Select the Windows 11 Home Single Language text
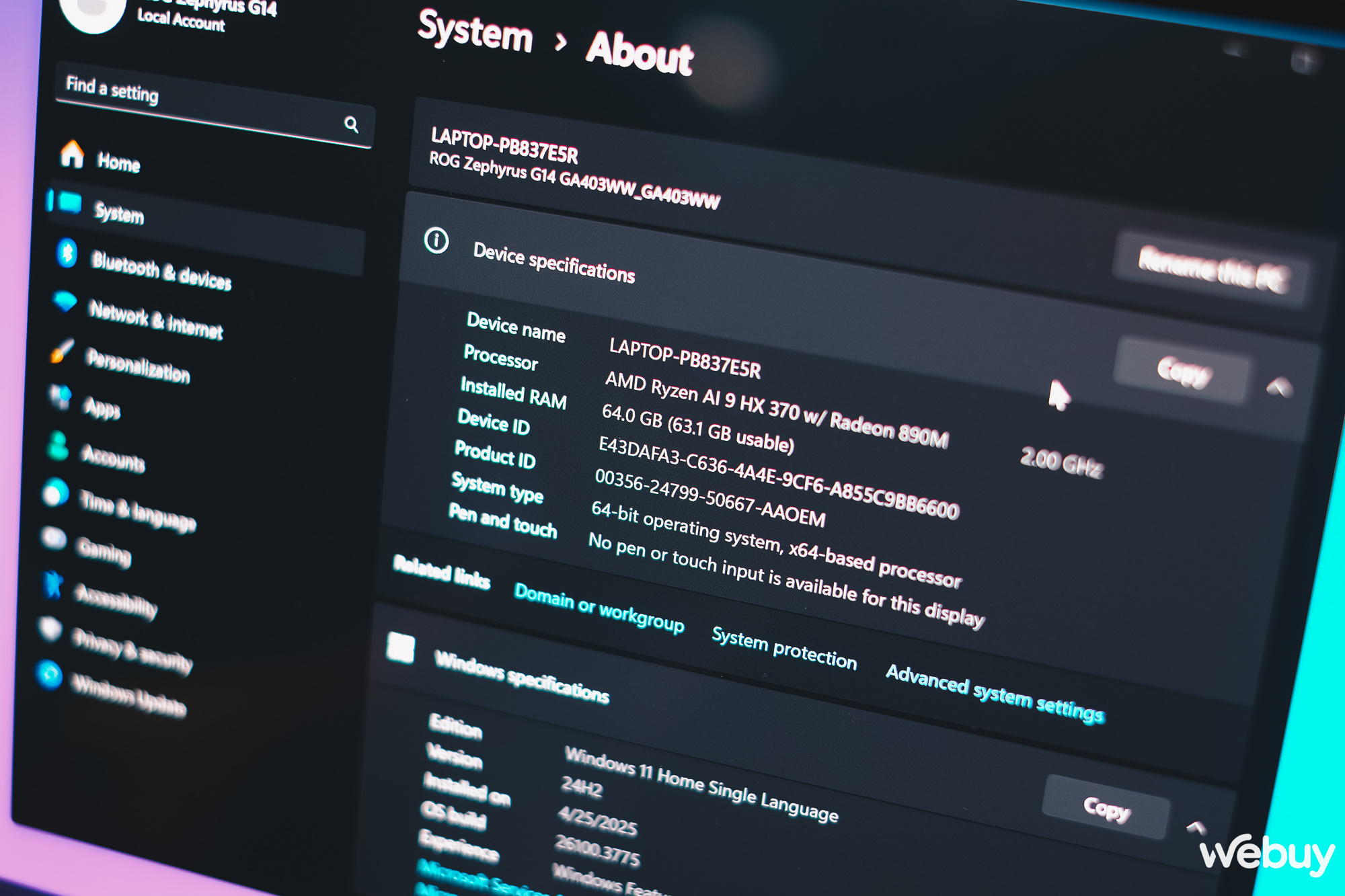This screenshot has width=1345, height=896. click(x=701, y=785)
